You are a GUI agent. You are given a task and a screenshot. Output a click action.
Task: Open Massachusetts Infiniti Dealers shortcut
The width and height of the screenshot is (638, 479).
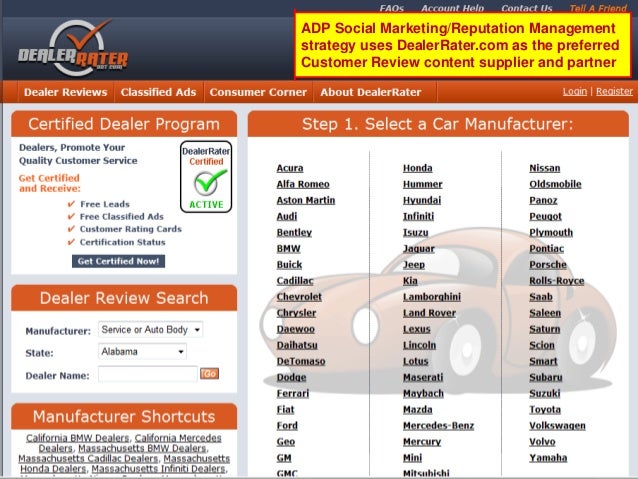[x=158, y=469]
